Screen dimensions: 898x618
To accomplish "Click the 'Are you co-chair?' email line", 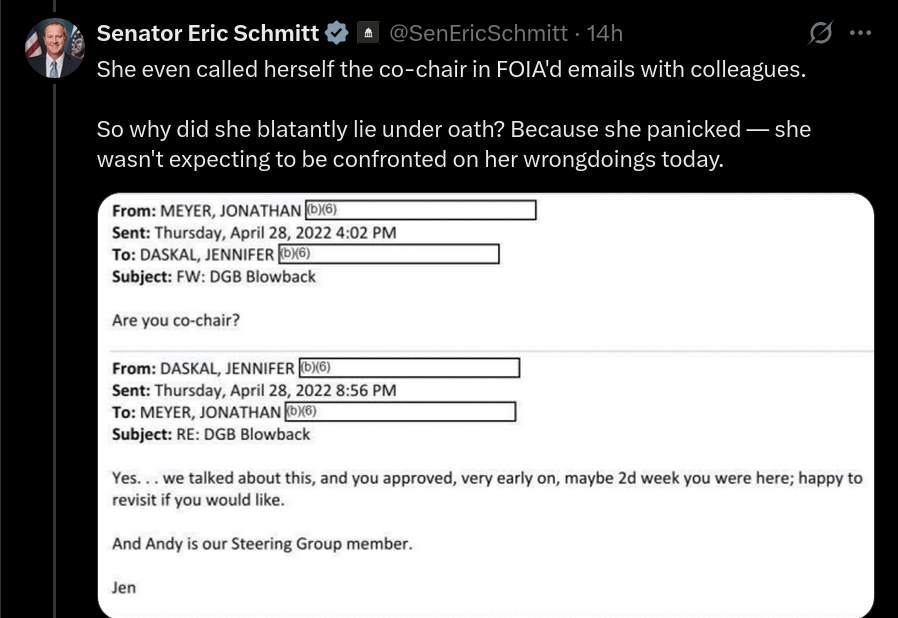I will click(176, 320).
